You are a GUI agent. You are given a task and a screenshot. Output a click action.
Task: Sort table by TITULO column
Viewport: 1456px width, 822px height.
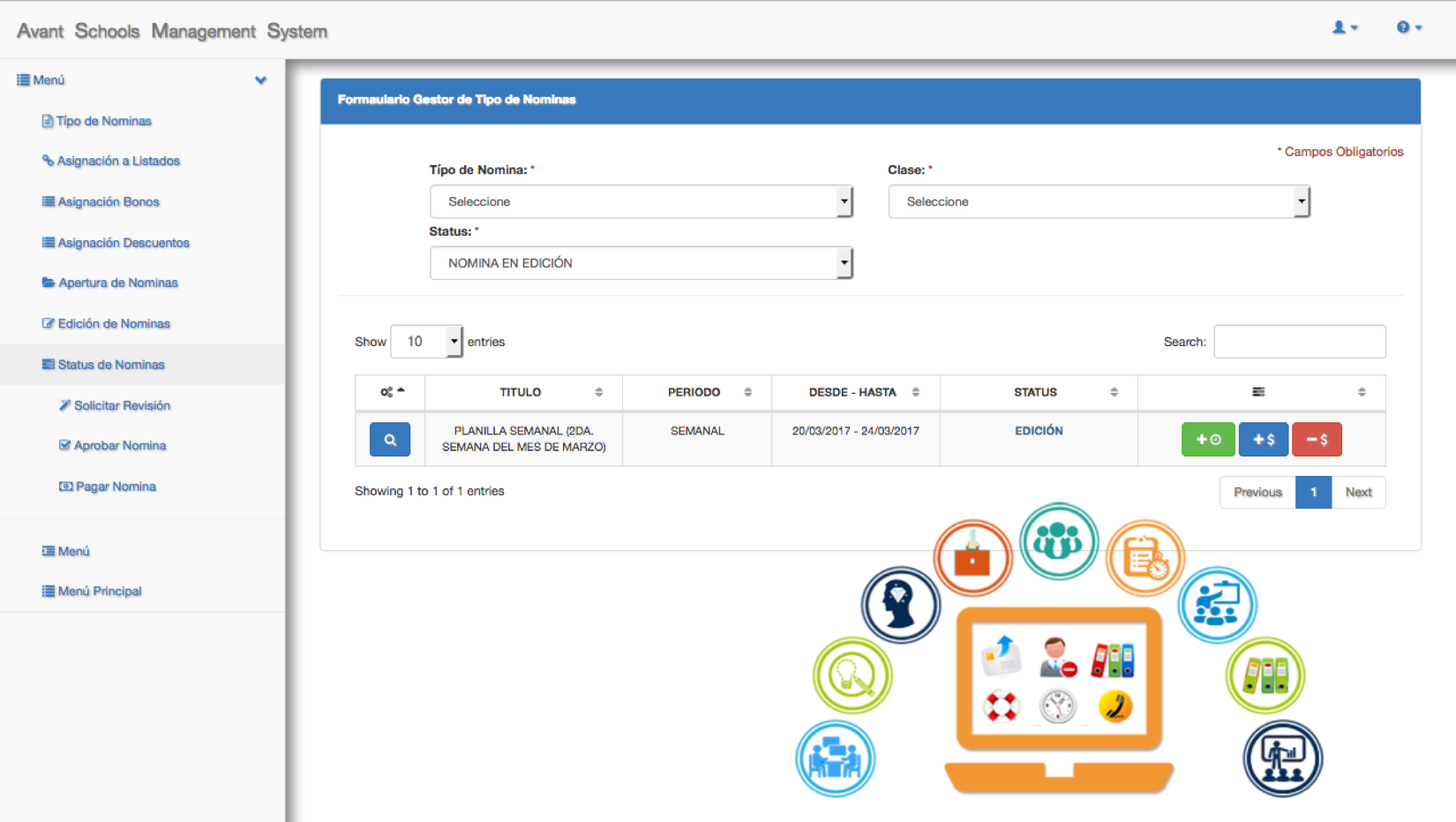pyautogui.click(x=522, y=392)
